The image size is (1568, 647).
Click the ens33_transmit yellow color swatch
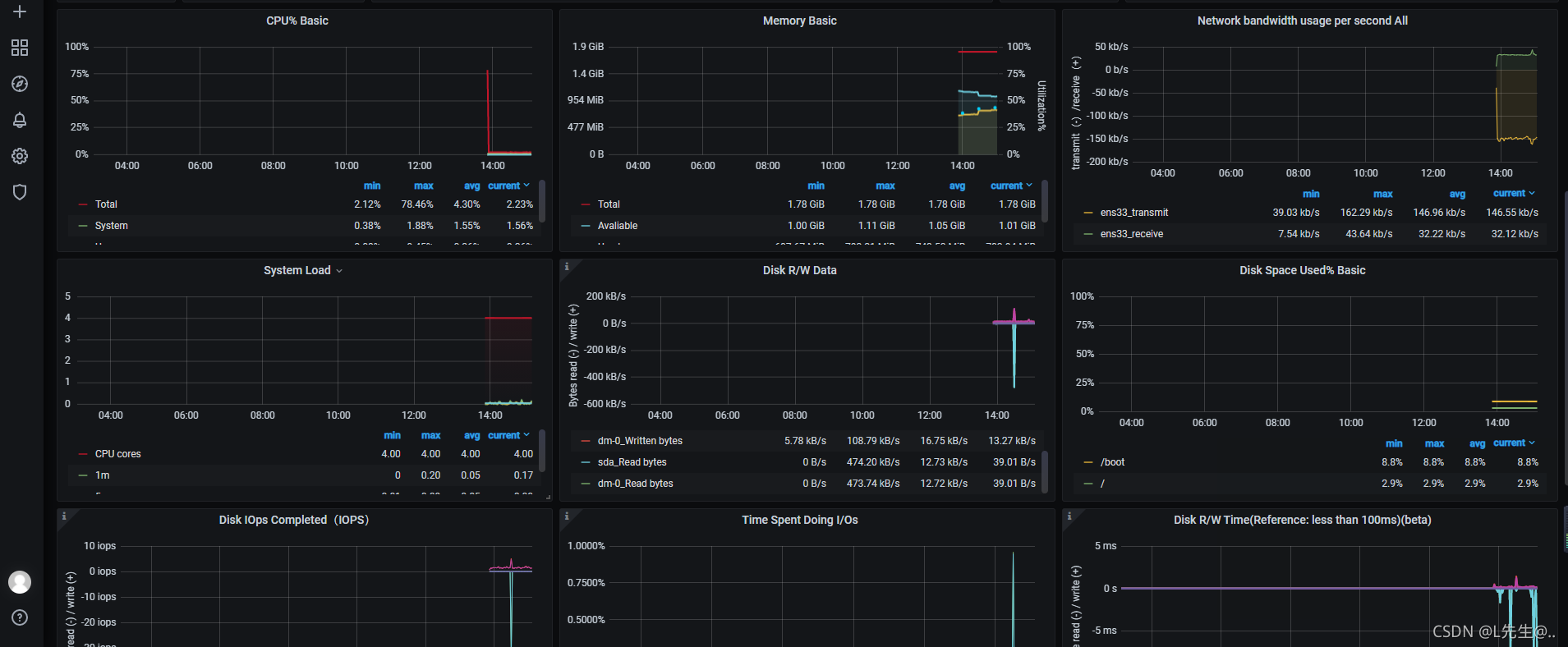1087,213
